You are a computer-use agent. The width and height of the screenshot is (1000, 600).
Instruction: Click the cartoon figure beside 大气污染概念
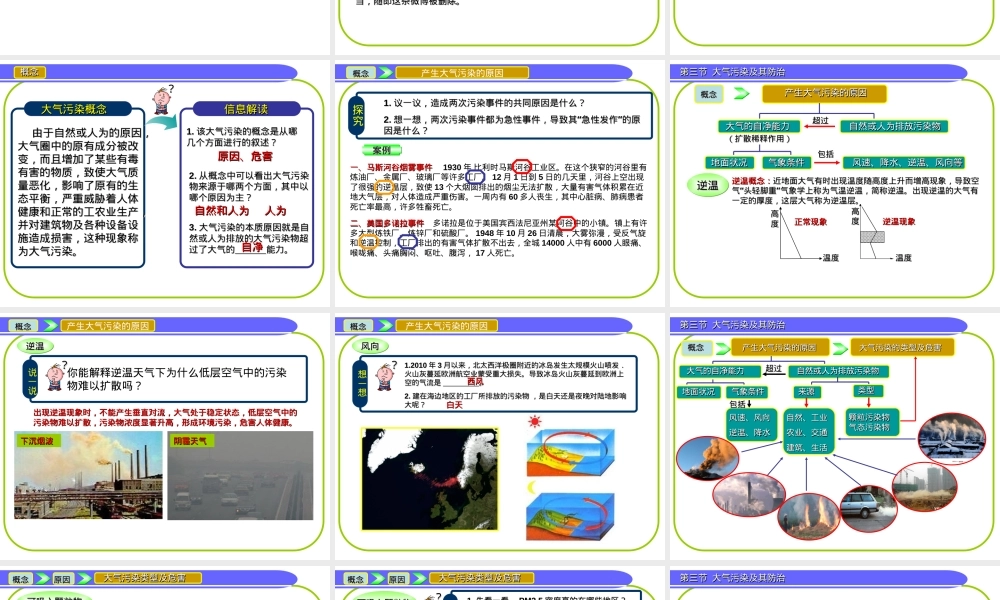[163, 99]
